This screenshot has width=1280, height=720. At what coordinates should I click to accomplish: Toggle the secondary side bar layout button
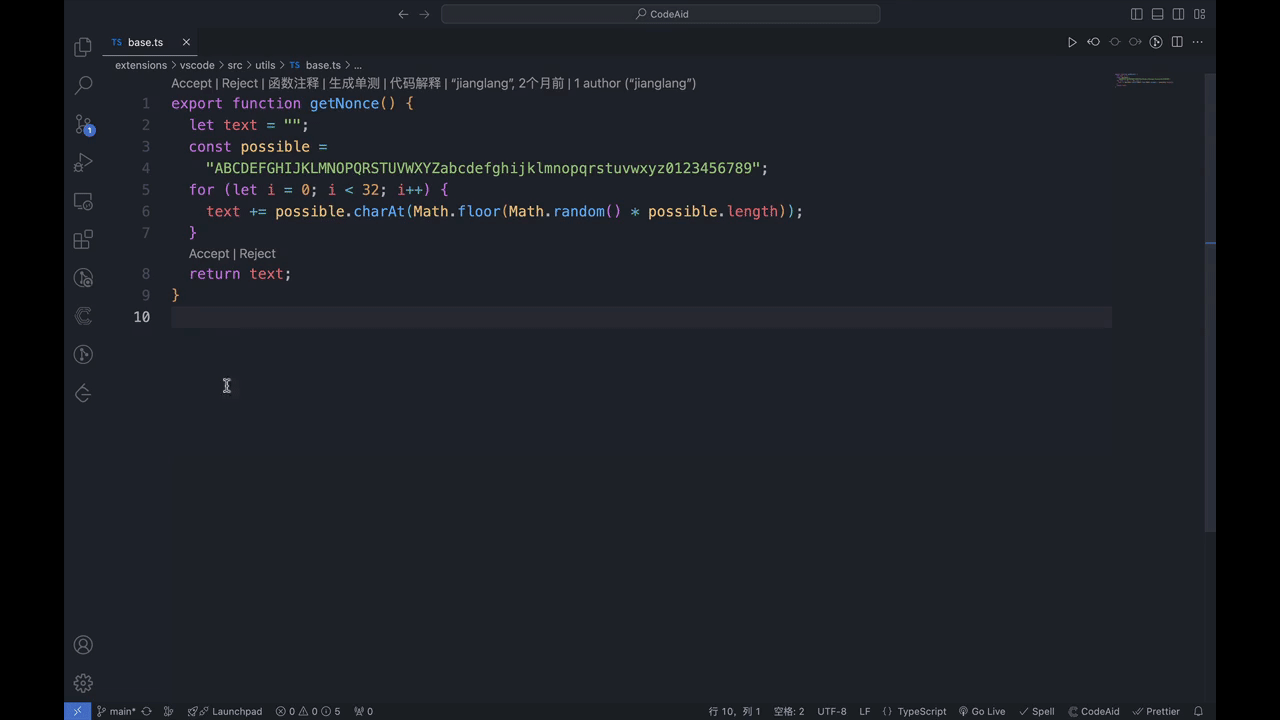[x=1179, y=14]
